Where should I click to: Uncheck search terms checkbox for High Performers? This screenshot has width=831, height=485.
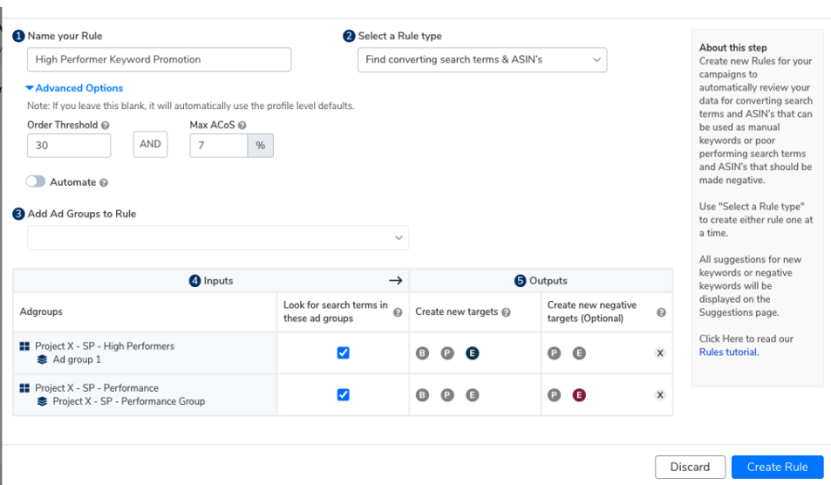(x=343, y=352)
